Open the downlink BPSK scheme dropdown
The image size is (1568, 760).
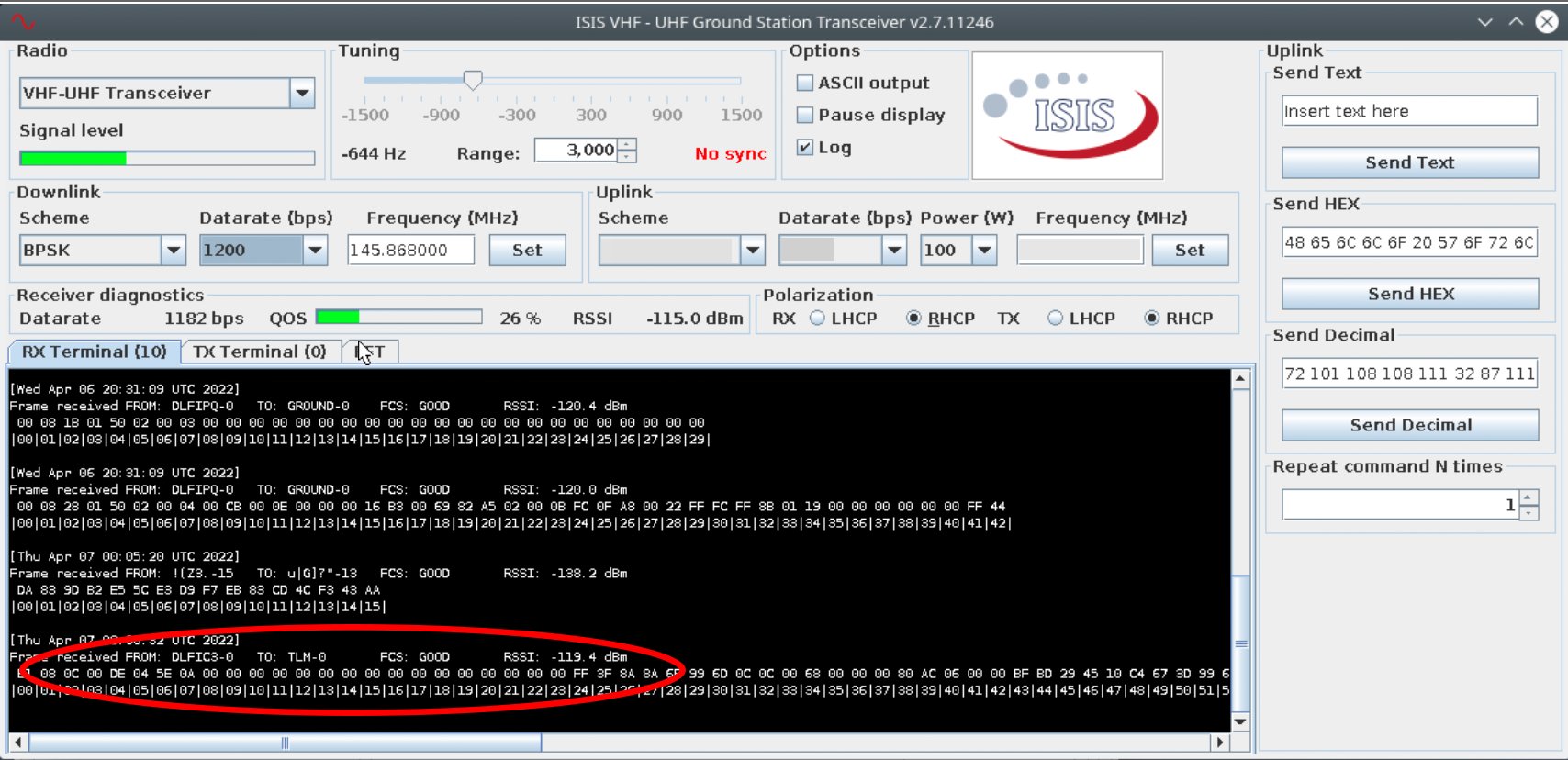[x=174, y=250]
